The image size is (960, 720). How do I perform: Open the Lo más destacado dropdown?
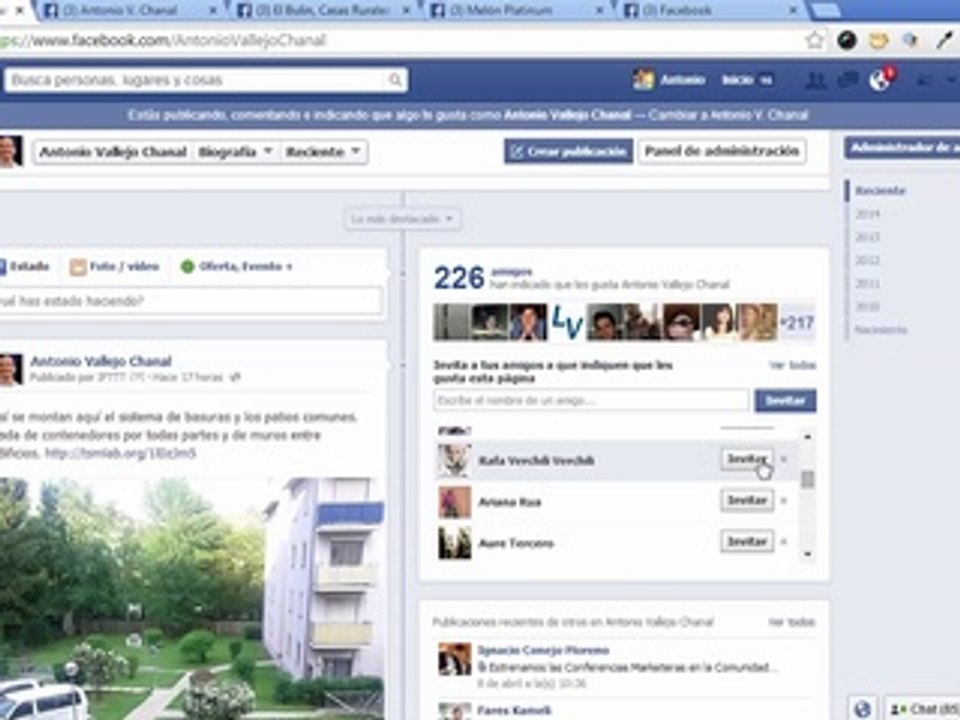(402, 219)
